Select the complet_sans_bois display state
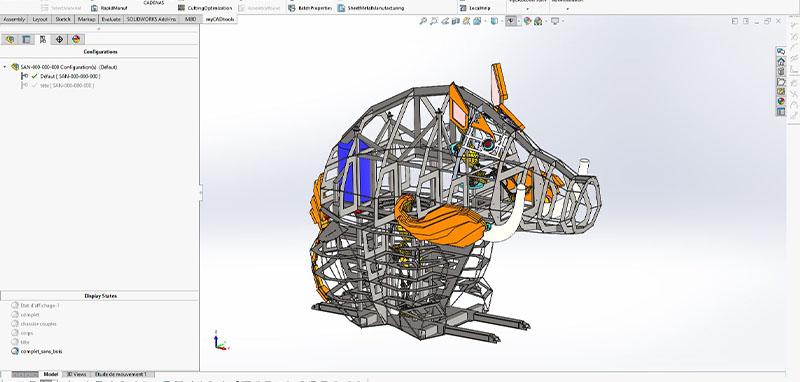Screen dimensions: 800x382 click(41, 351)
